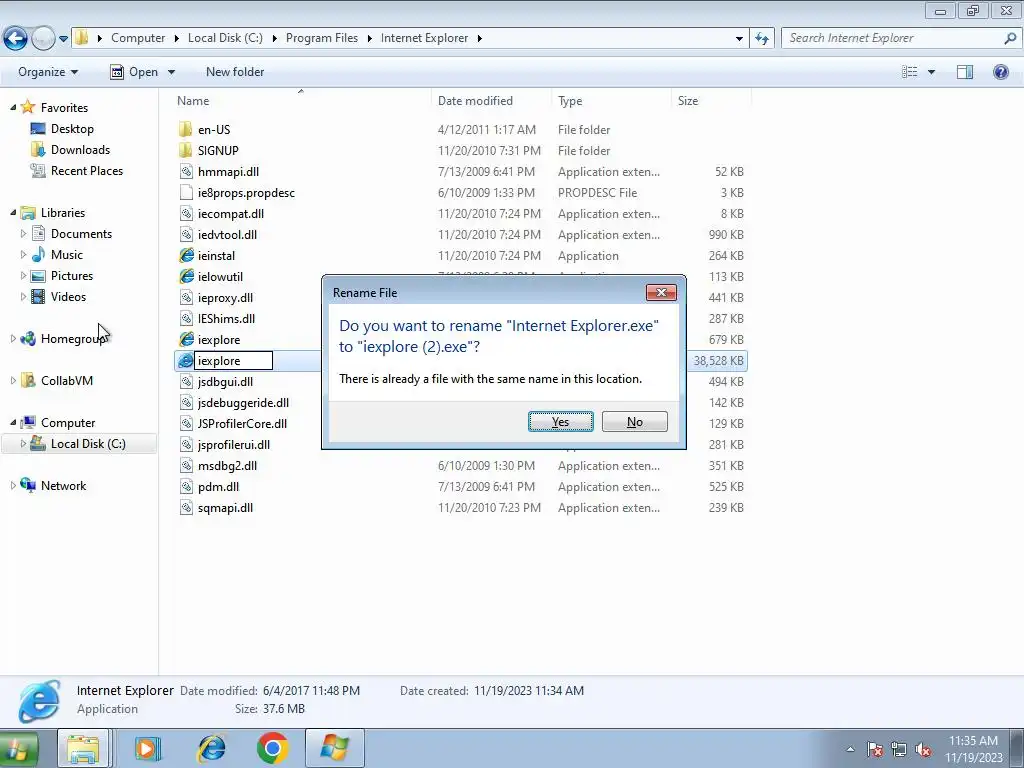
Task: Collapse the Favorites group
Action: [x=13, y=107]
